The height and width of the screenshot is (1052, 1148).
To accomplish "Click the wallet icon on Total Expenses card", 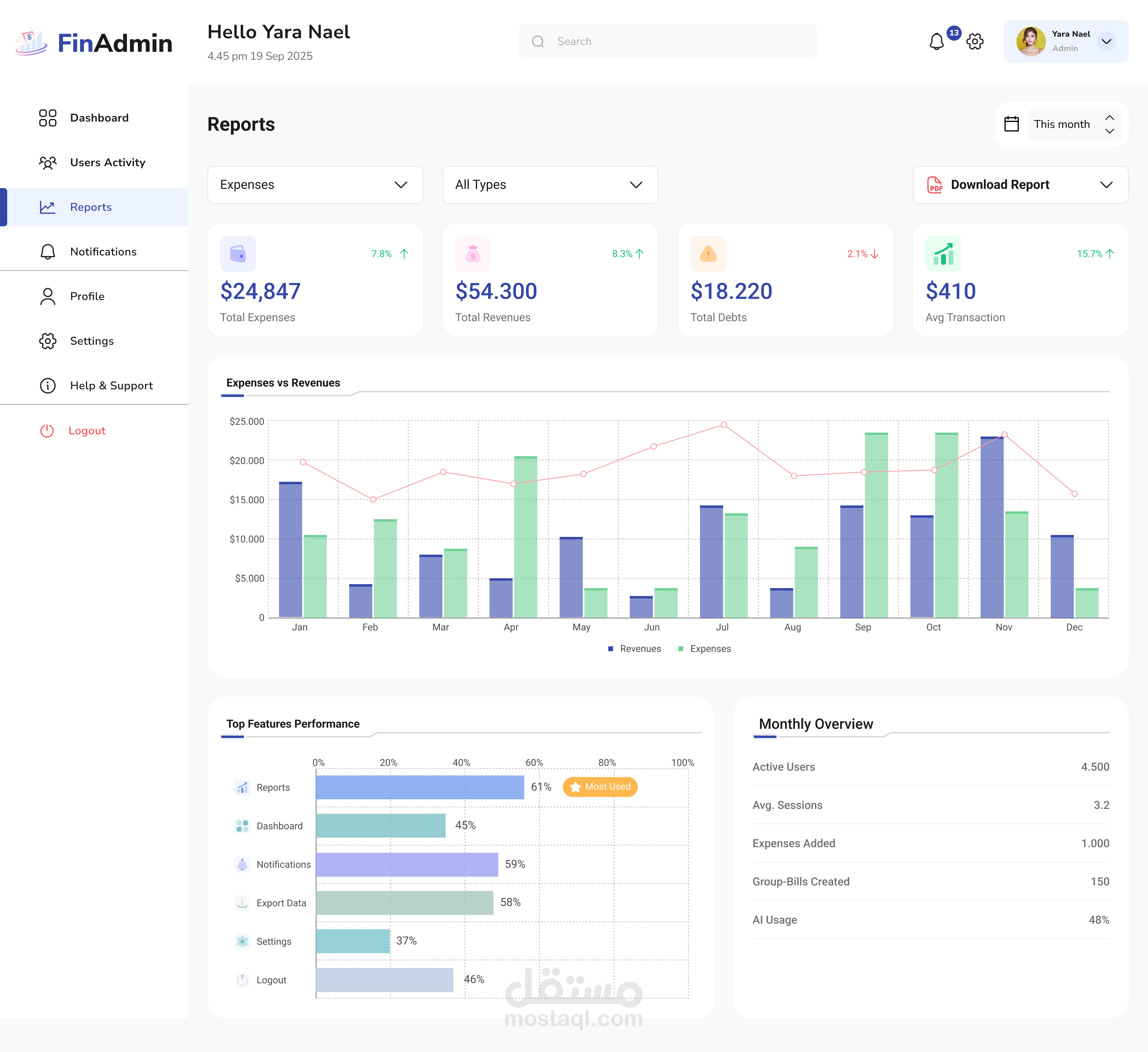I will click(x=238, y=254).
